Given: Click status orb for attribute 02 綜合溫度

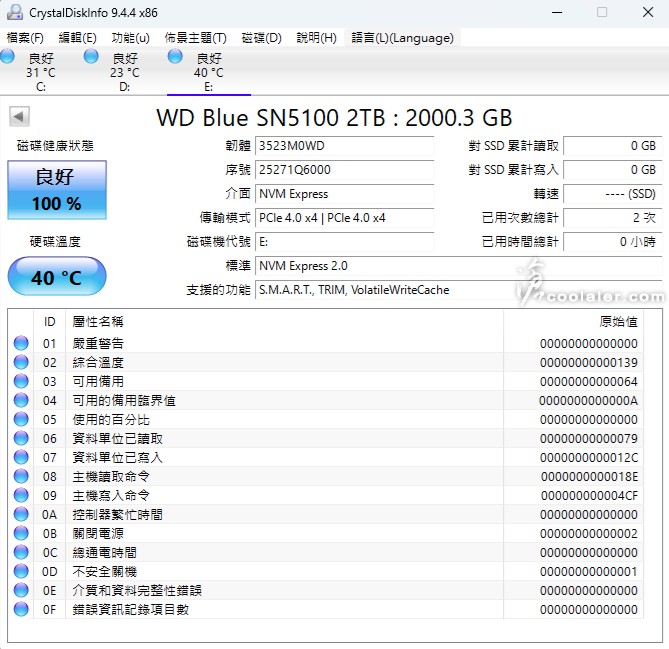Looking at the screenshot, I should pos(21,363).
